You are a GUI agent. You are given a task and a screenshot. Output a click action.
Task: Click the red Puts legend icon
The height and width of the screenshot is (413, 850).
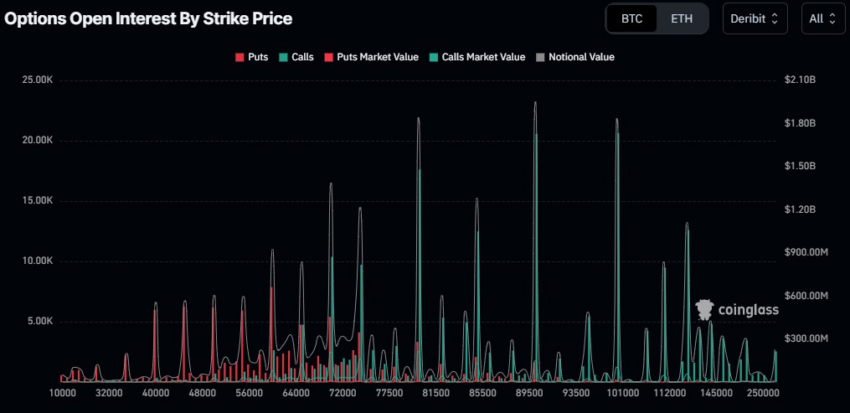pyautogui.click(x=239, y=57)
